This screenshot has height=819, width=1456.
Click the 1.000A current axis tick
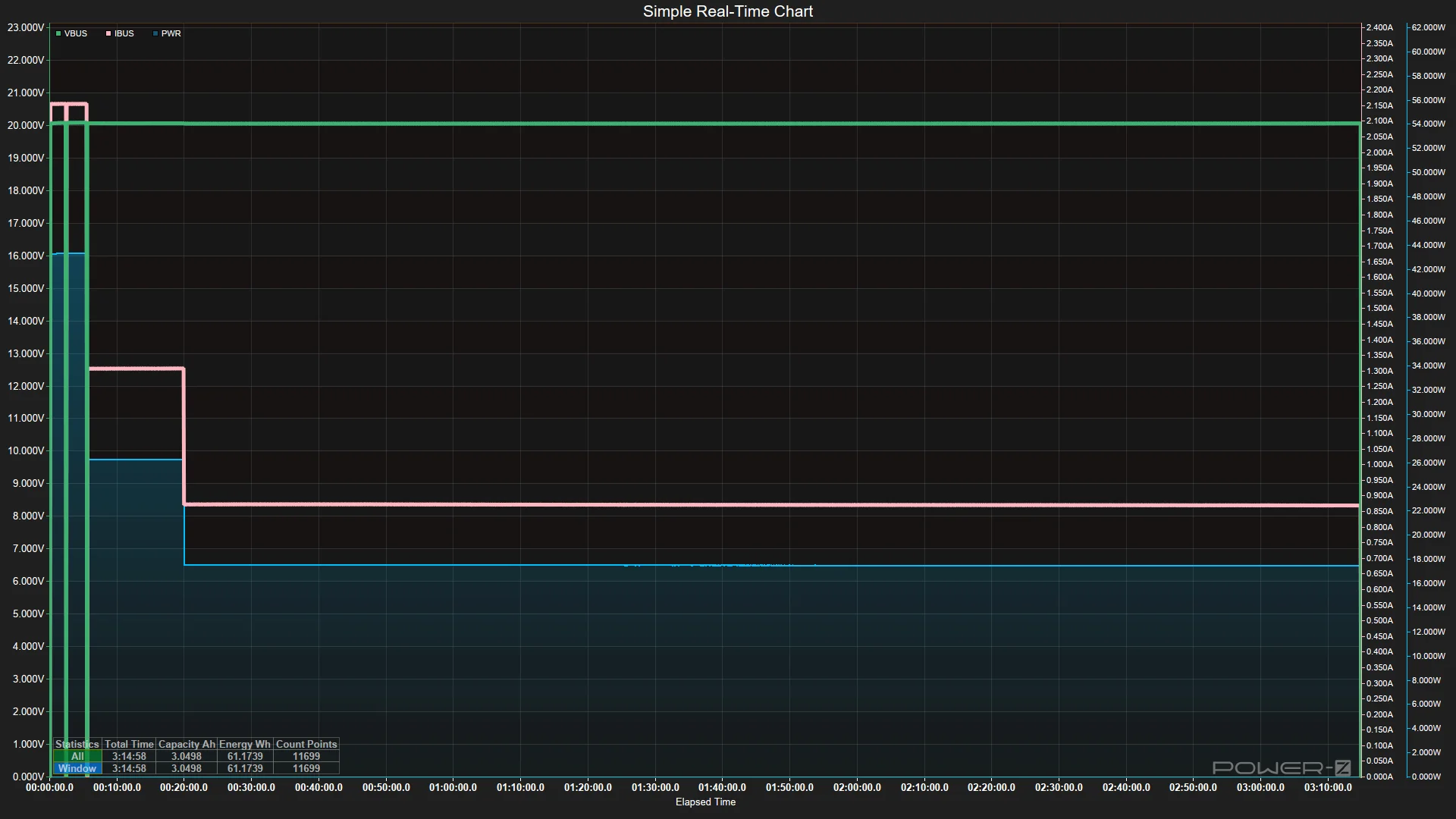tap(1379, 464)
